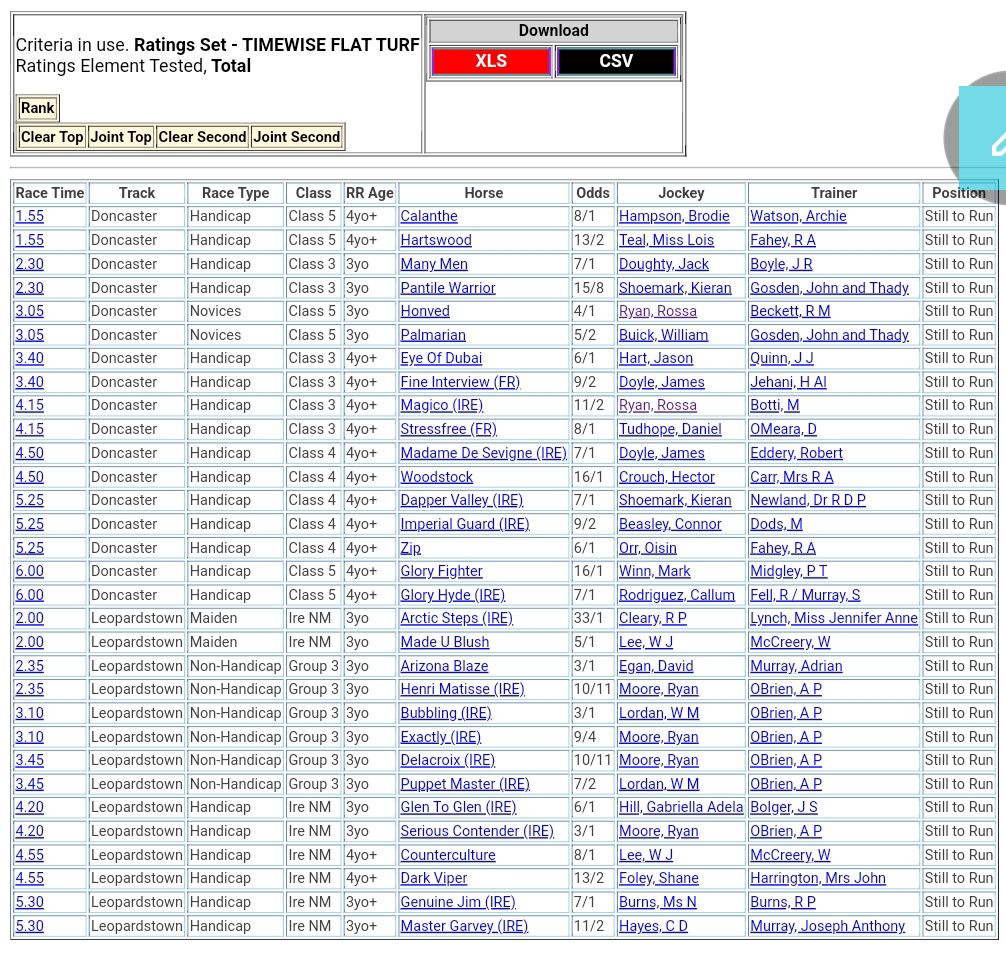Viewport: 1006px width, 956px height.
Task: Open trainer Lynch, Miss Jennifer Anne
Action: click(x=833, y=618)
